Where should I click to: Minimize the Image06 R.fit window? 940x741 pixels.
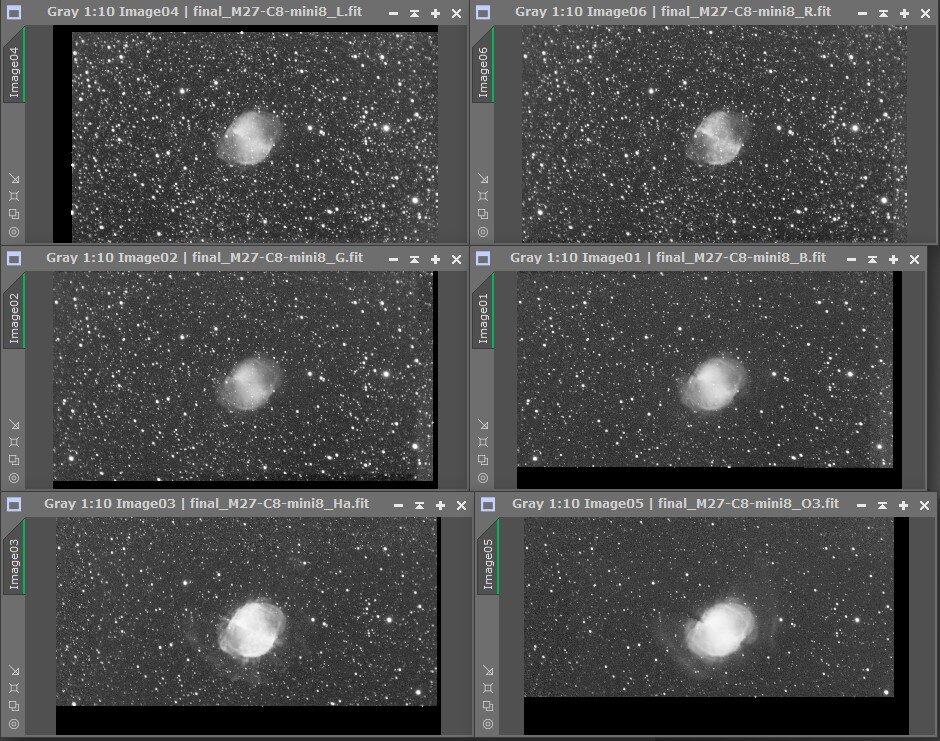pos(862,13)
